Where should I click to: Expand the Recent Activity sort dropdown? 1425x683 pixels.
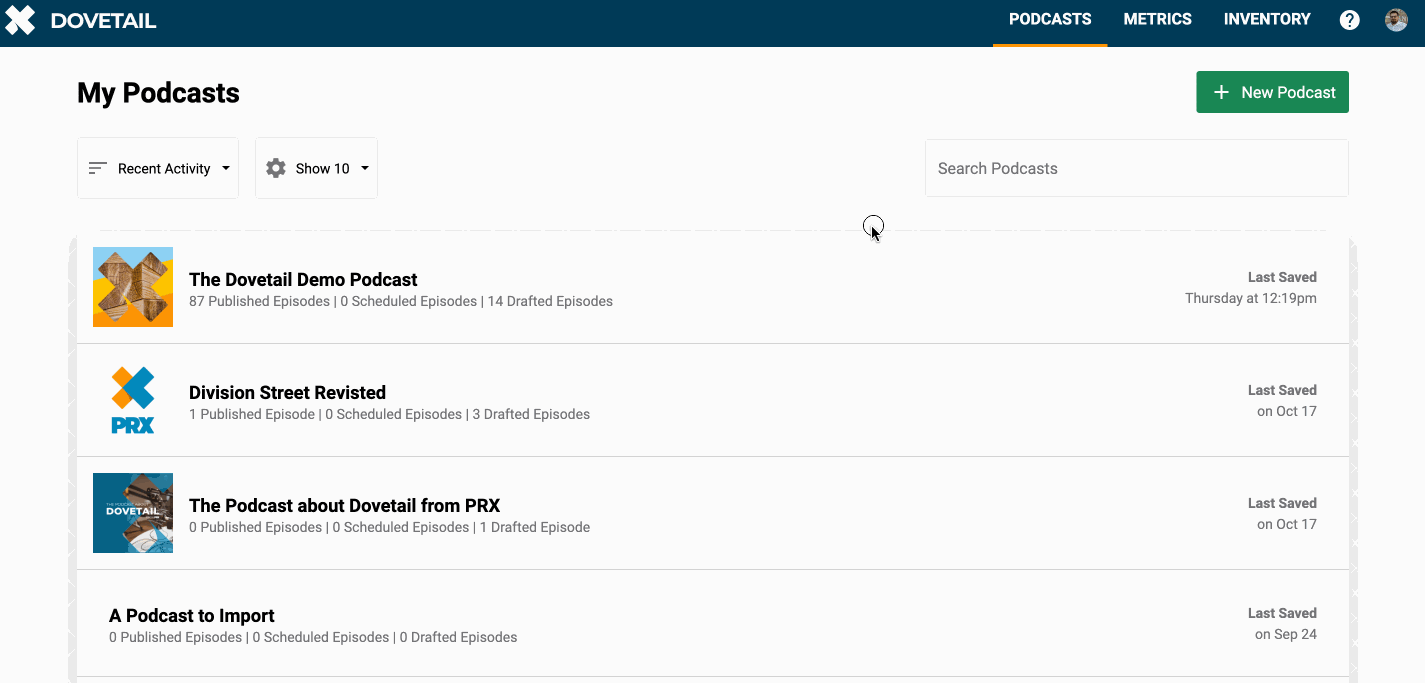click(226, 168)
